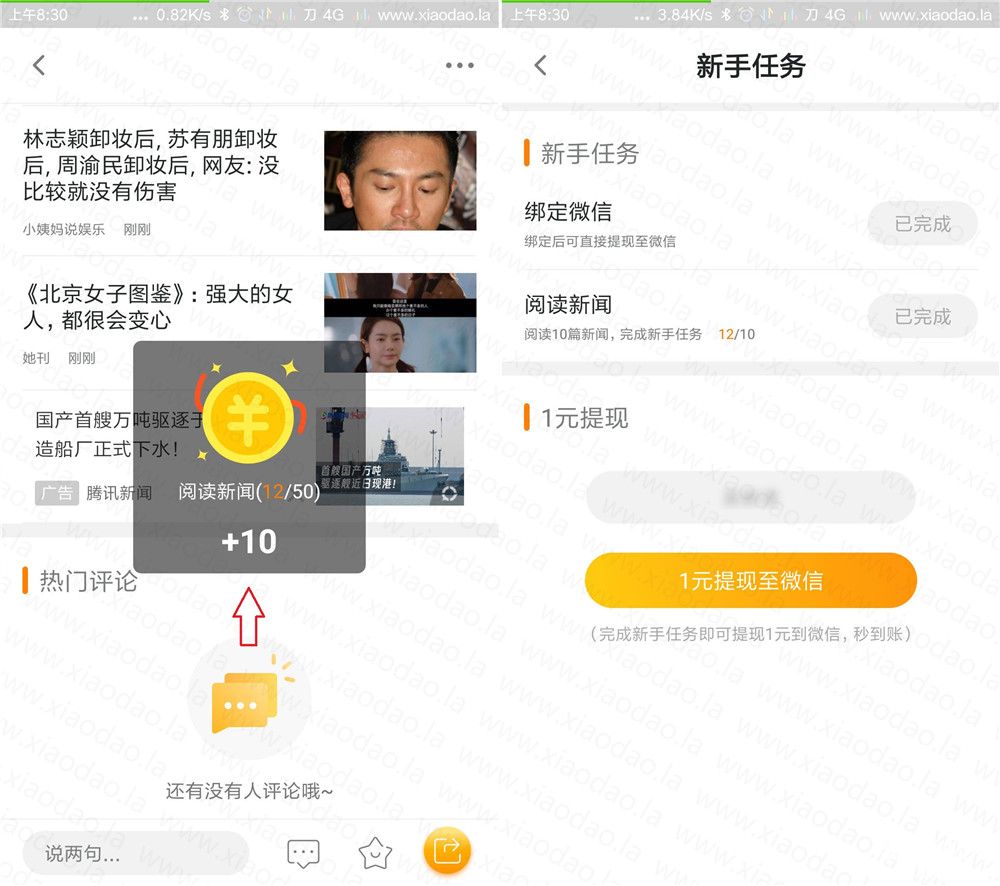The image size is (1000, 886).
Task: Tap the warship ad thumbnail
Action: pos(400,456)
